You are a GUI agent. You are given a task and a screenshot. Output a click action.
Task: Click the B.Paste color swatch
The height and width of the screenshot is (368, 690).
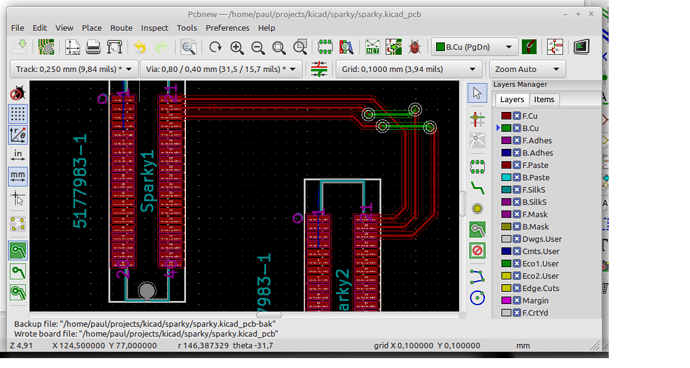pos(506,177)
